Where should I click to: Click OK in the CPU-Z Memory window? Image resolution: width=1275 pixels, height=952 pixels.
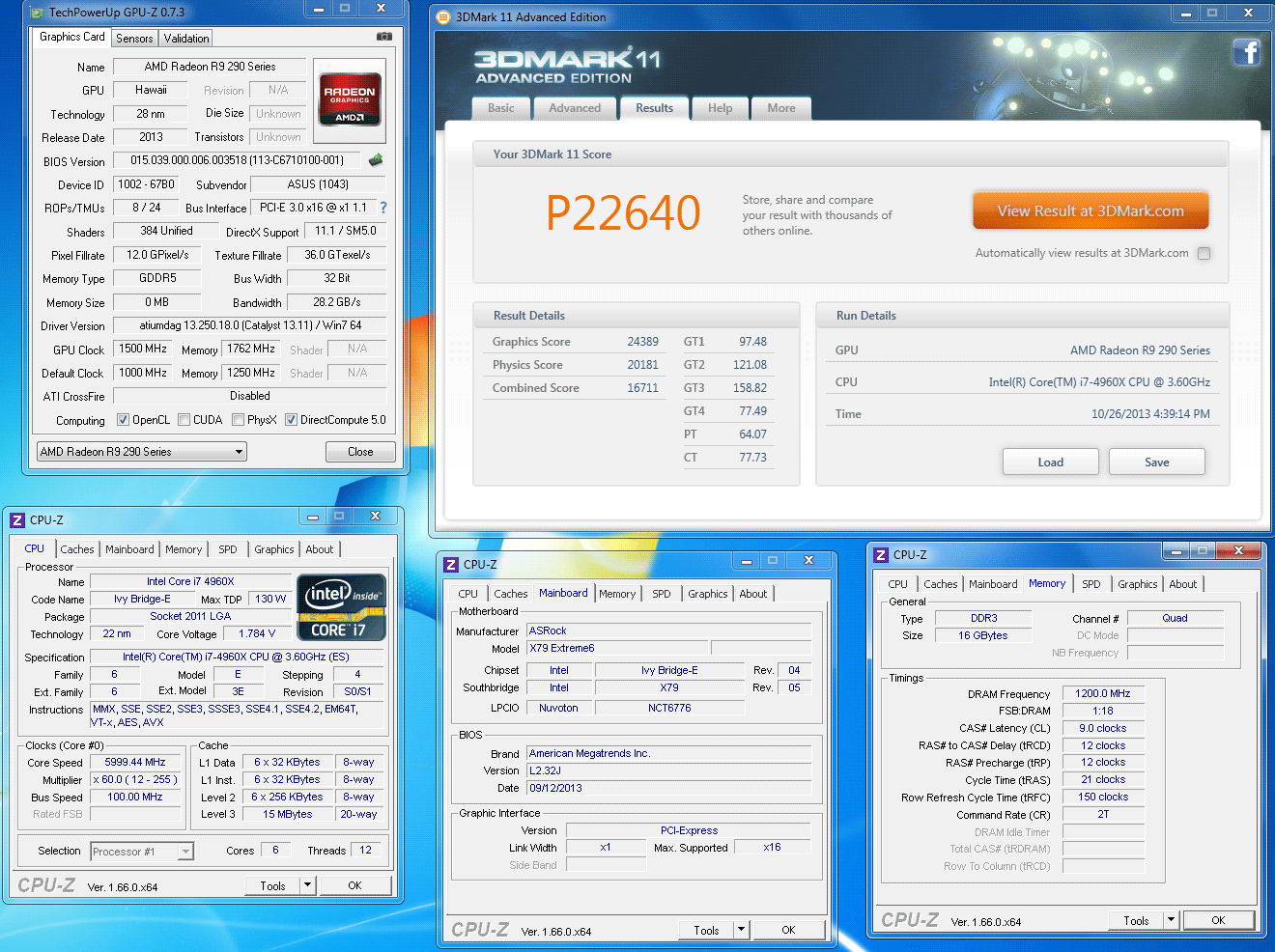pos(1218,920)
